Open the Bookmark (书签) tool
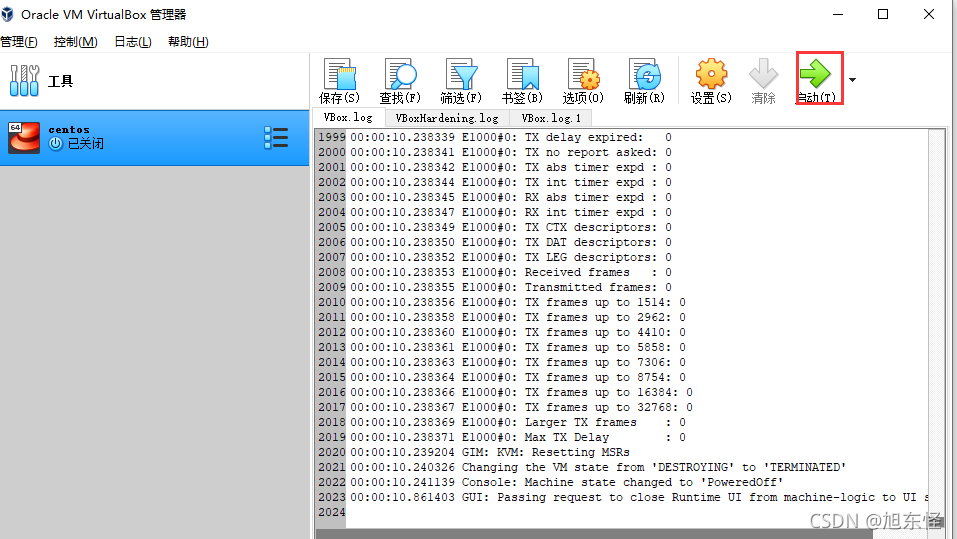Image resolution: width=957 pixels, height=539 pixels. pos(522,81)
